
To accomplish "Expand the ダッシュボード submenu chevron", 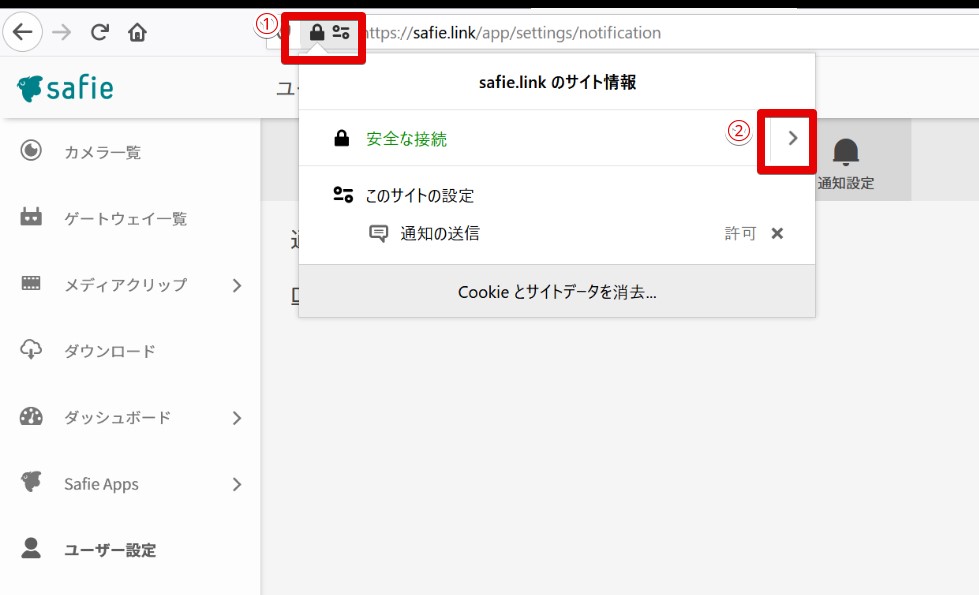I will (x=237, y=418).
